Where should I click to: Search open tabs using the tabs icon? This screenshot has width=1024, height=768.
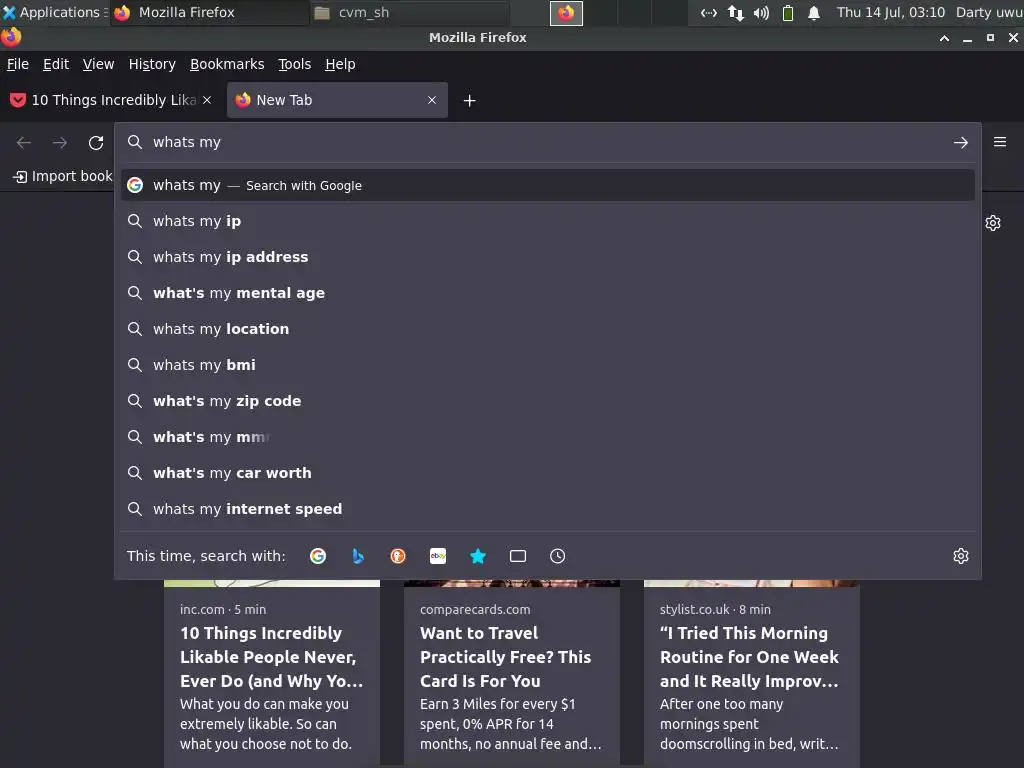click(518, 556)
